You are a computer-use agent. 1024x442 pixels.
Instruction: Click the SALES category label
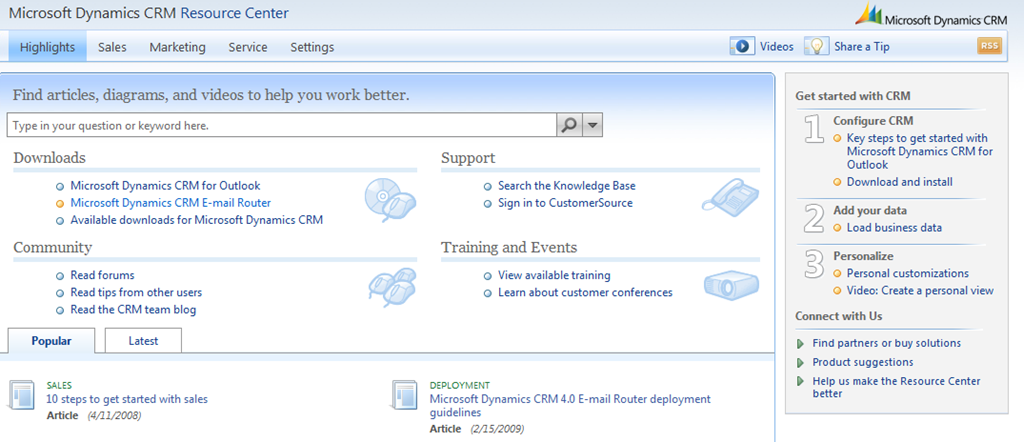[x=59, y=385]
